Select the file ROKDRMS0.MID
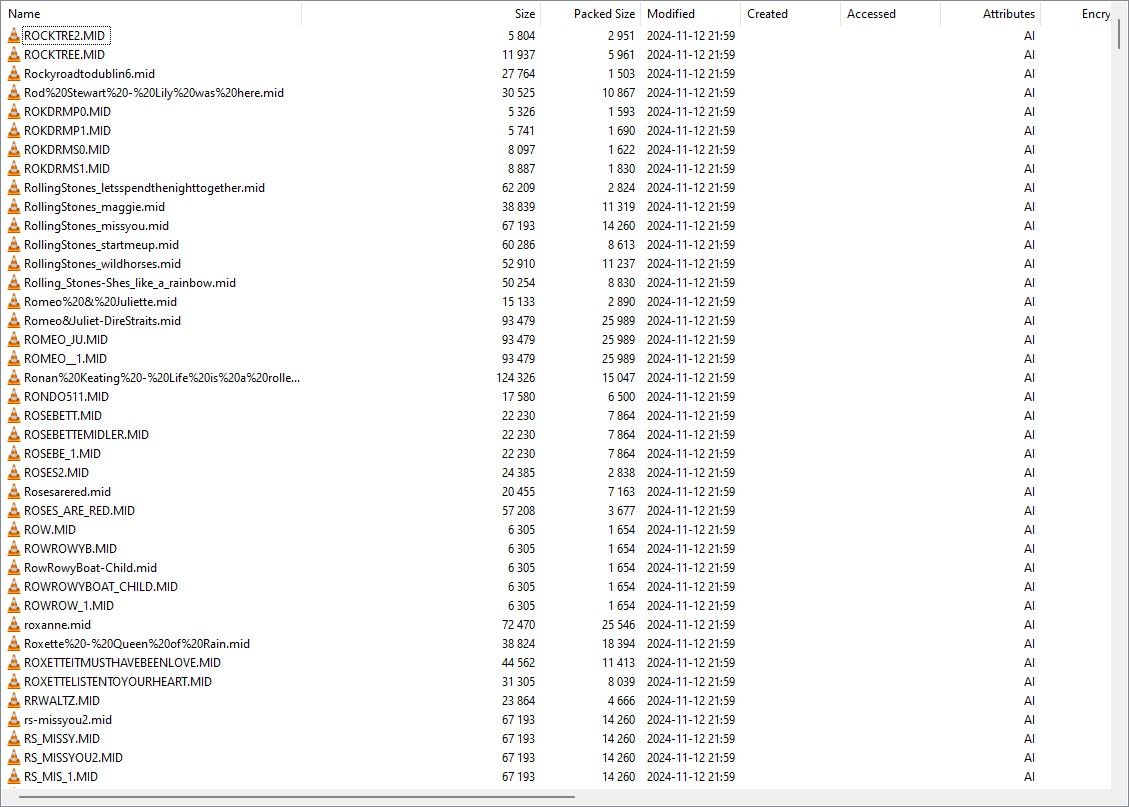Viewport: 1129px width, 807px height. 67,150
